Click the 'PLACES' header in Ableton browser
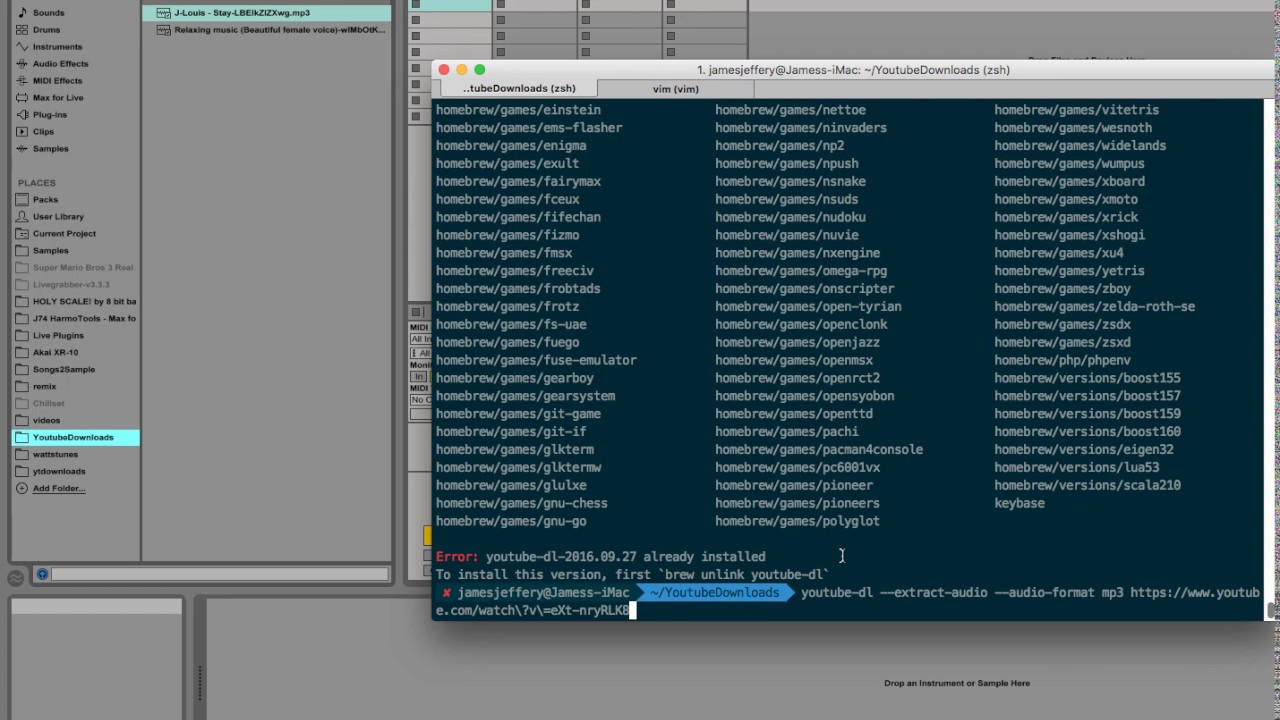The image size is (1280, 720). click(x=36, y=183)
